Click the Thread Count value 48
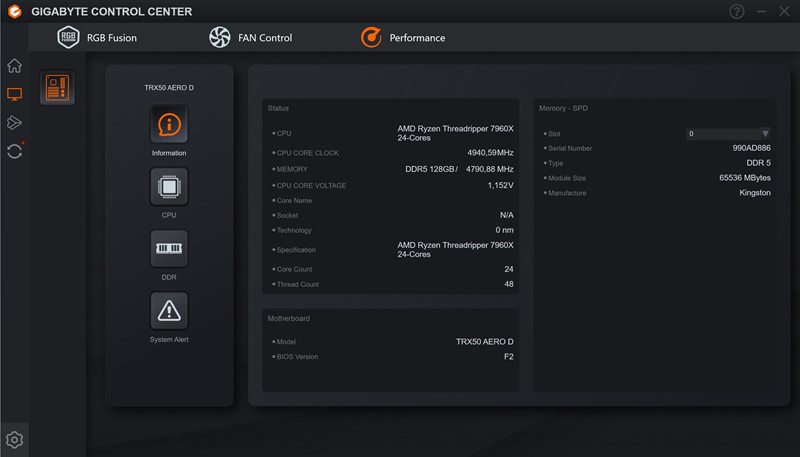 [509, 284]
